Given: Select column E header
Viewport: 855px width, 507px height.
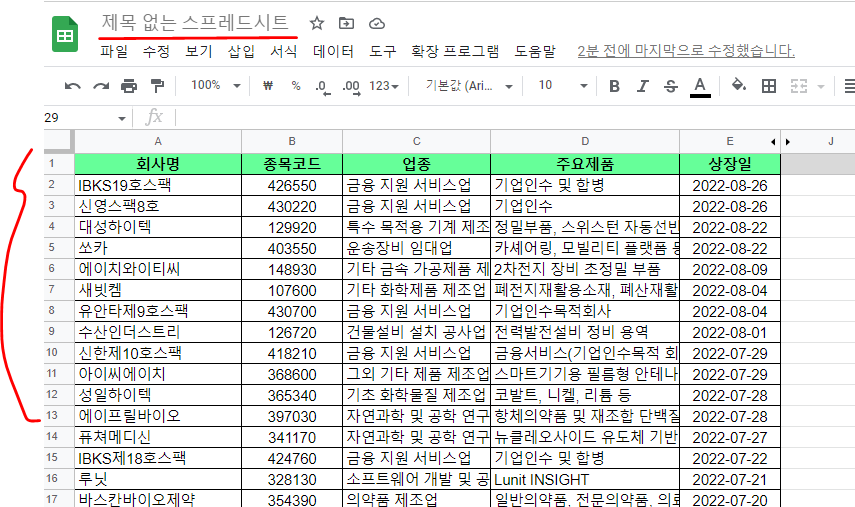Looking at the screenshot, I should (x=730, y=141).
